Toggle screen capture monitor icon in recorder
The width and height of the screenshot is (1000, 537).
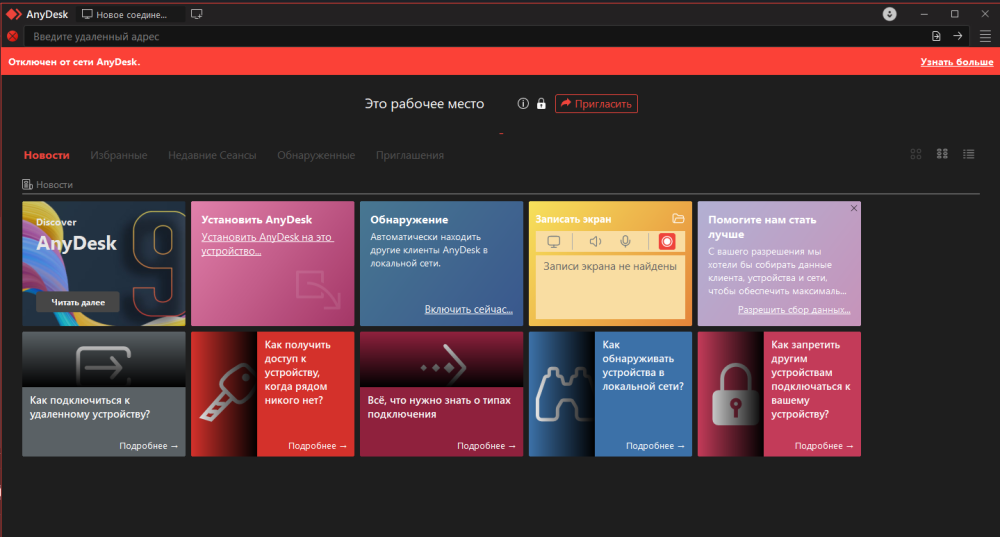pos(554,242)
